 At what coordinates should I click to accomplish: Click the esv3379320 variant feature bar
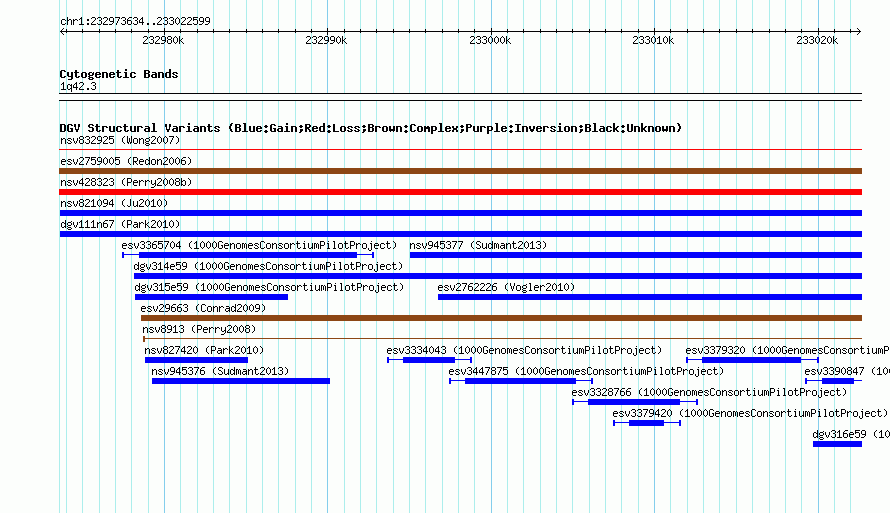click(x=752, y=360)
